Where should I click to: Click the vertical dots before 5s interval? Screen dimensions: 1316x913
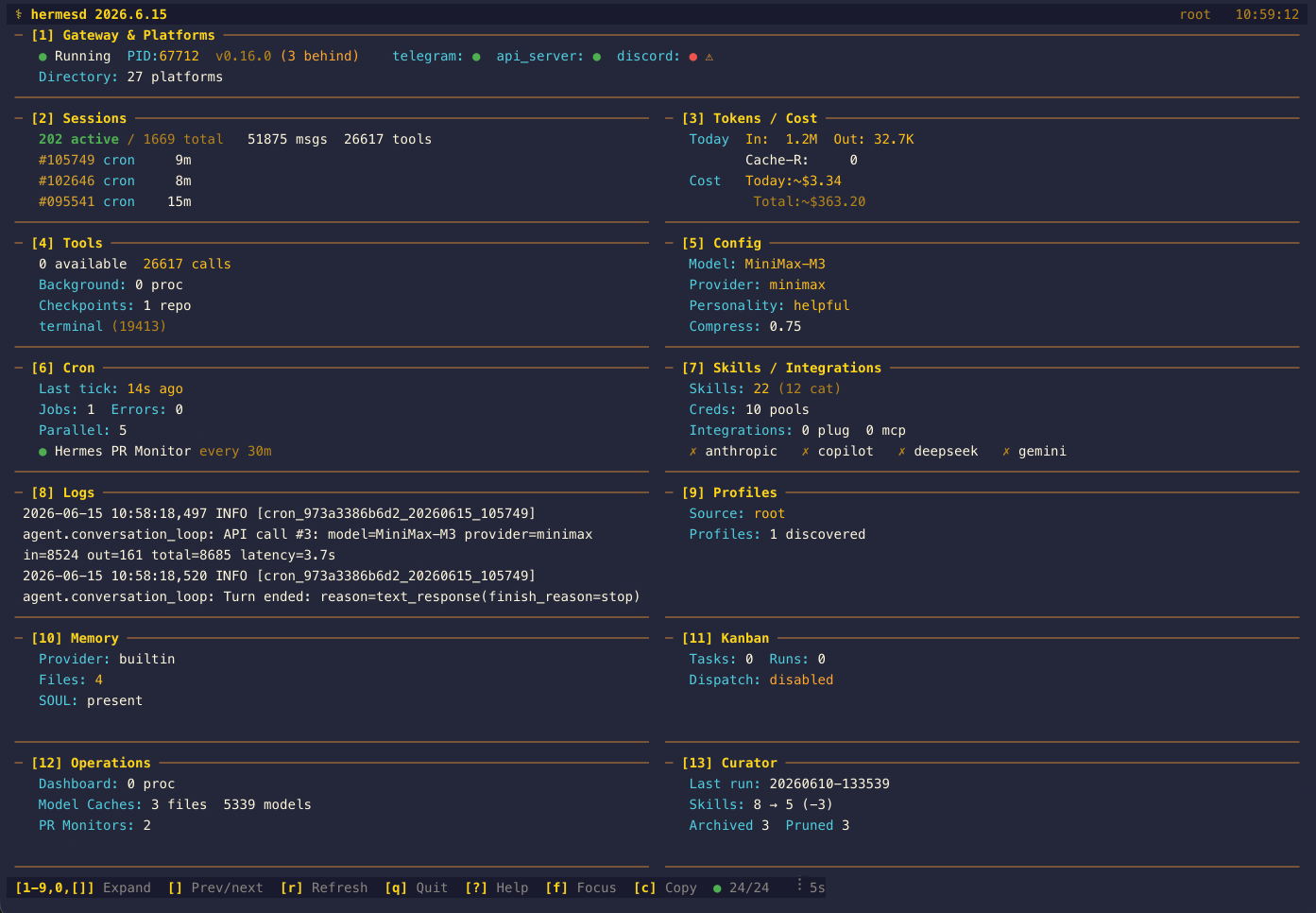pyautogui.click(x=799, y=886)
